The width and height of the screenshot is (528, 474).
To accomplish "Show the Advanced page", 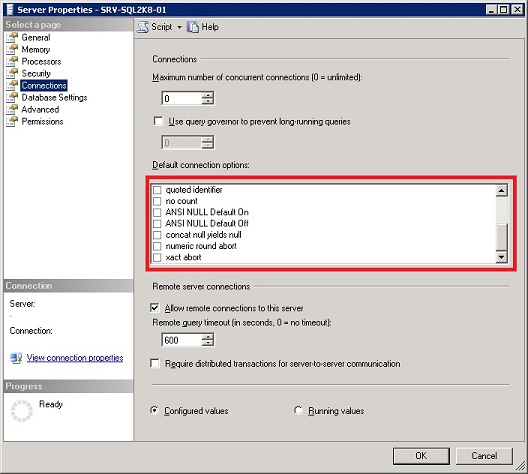I will (40, 109).
